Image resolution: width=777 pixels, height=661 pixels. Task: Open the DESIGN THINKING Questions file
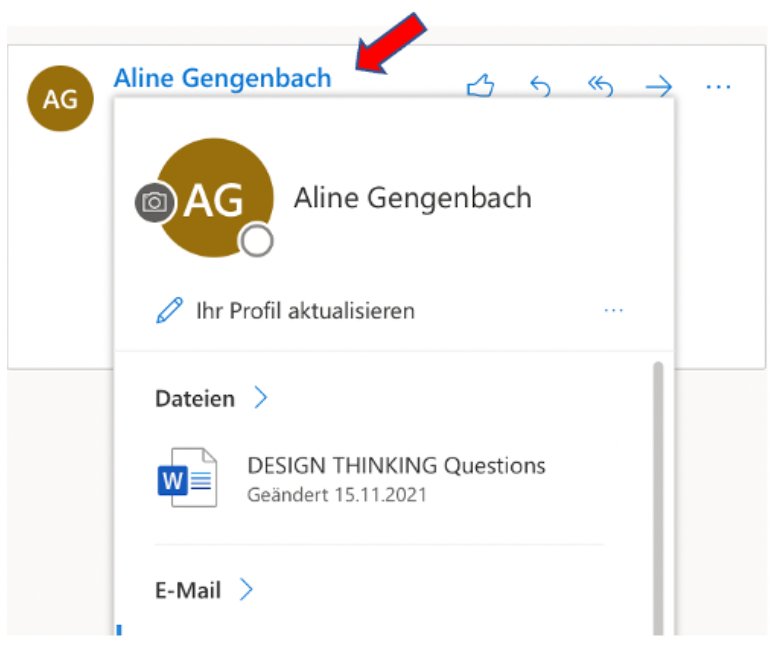pyautogui.click(x=396, y=465)
